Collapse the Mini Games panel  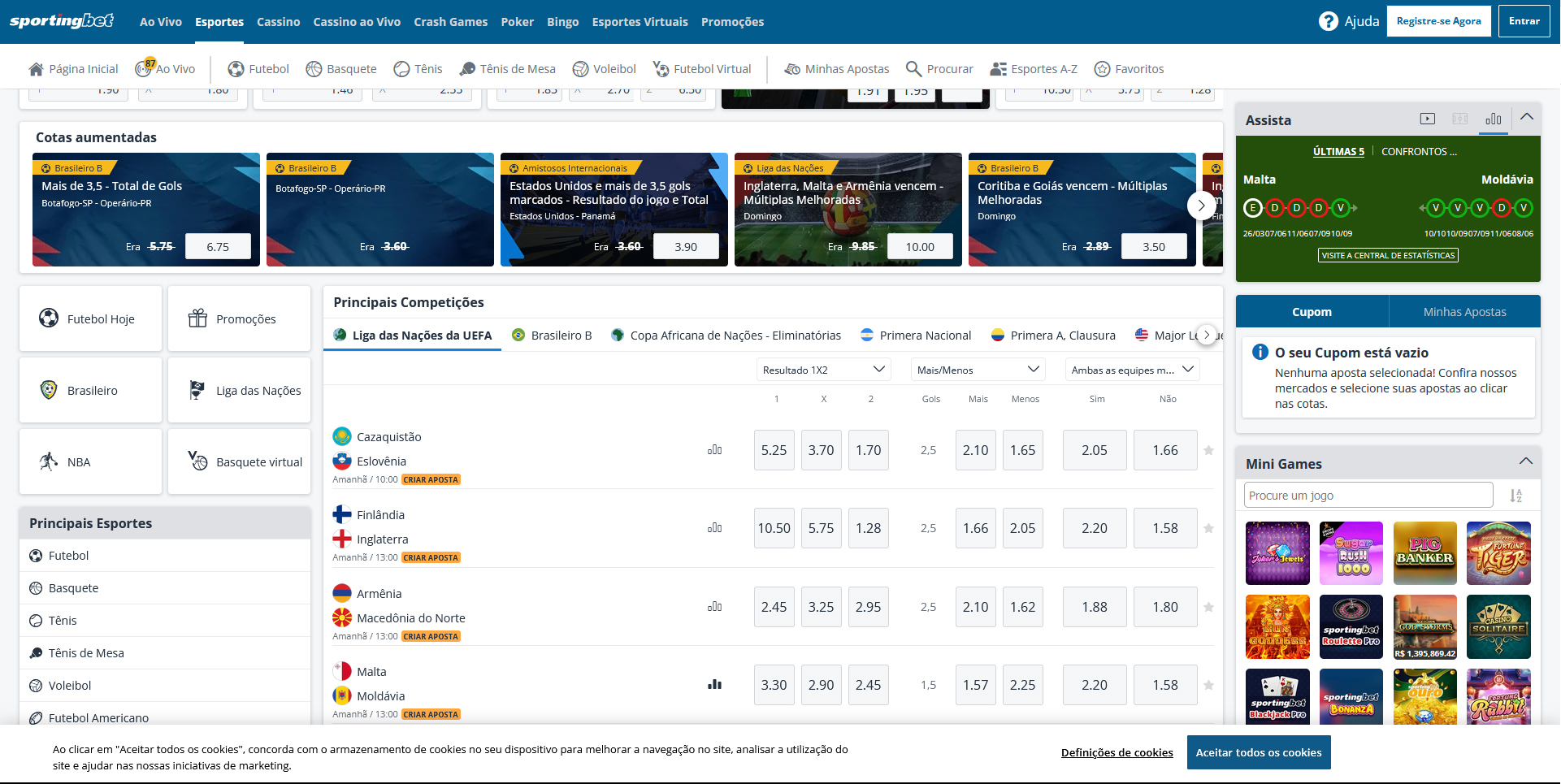(x=1526, y=461)
